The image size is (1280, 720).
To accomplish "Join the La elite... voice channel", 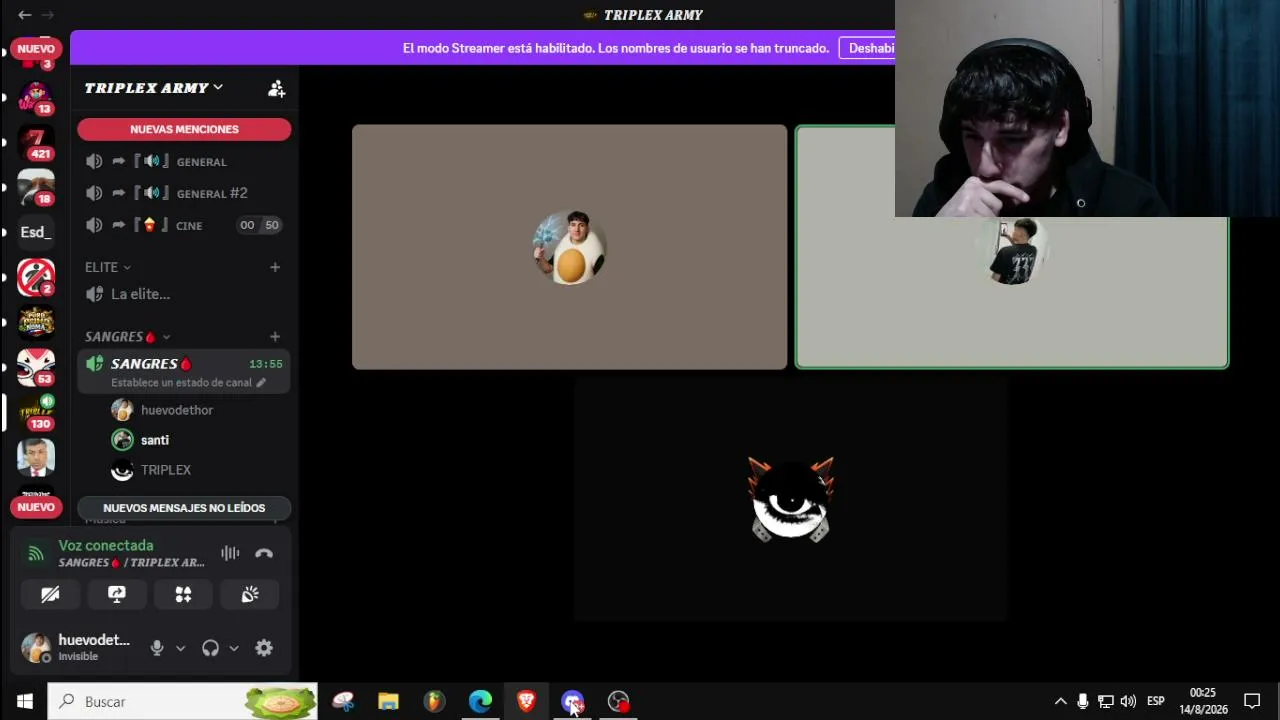I will (184, 294).
